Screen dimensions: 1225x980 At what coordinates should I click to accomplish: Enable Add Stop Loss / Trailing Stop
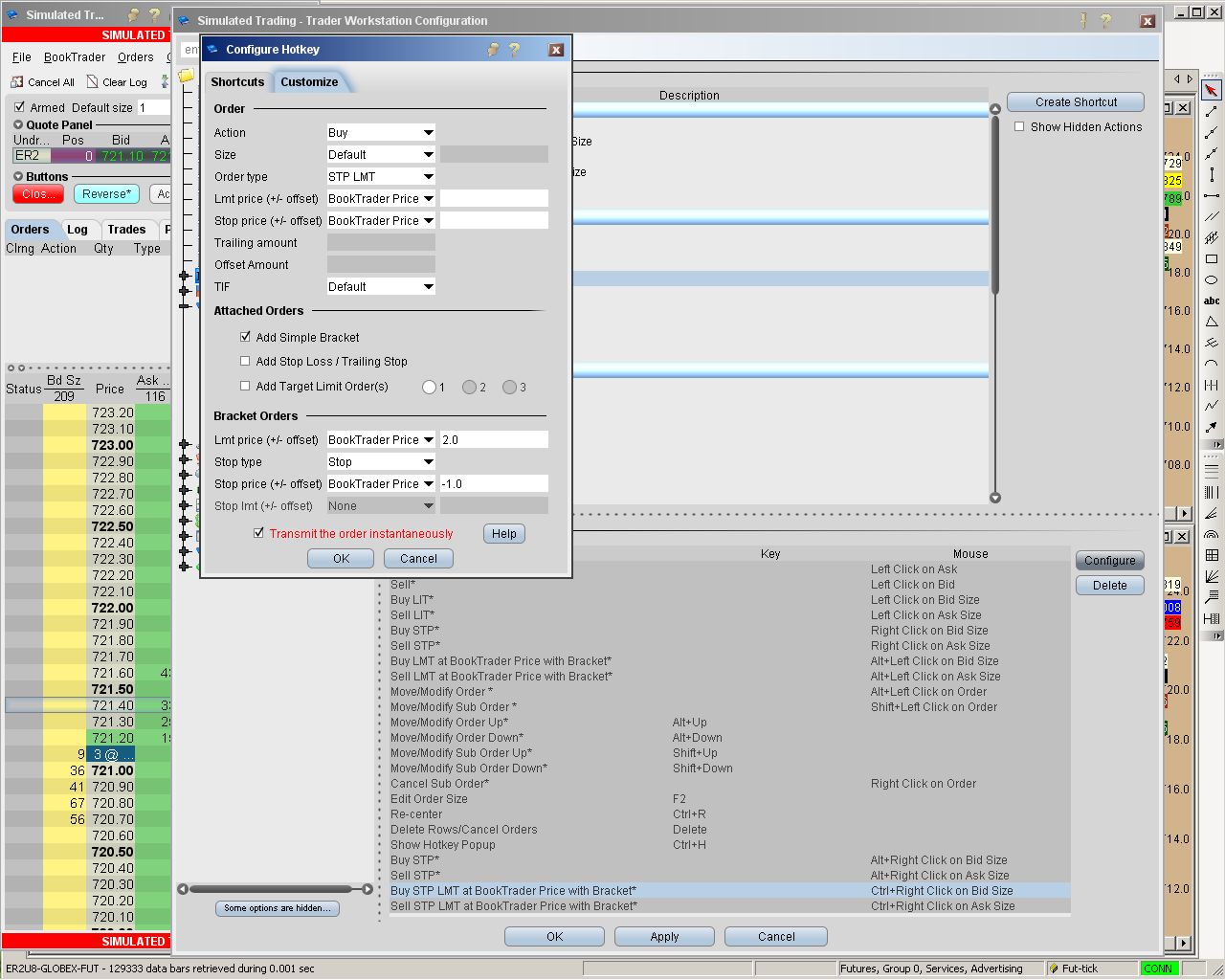(x=246, y=361)
